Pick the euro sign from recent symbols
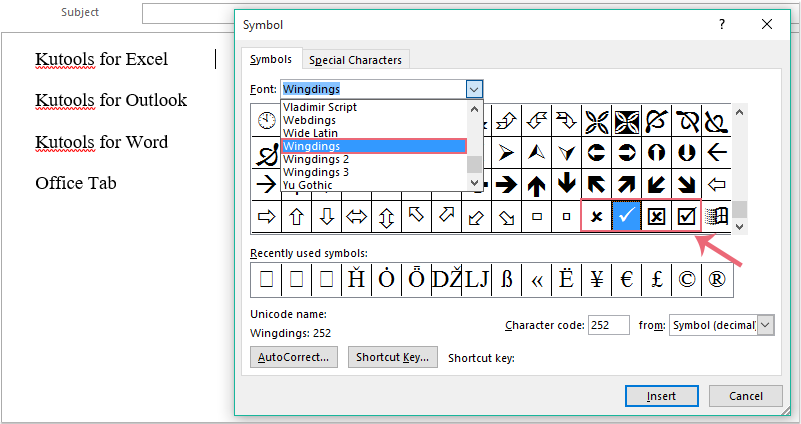801x424 pixels. click(x=628, y=280)
